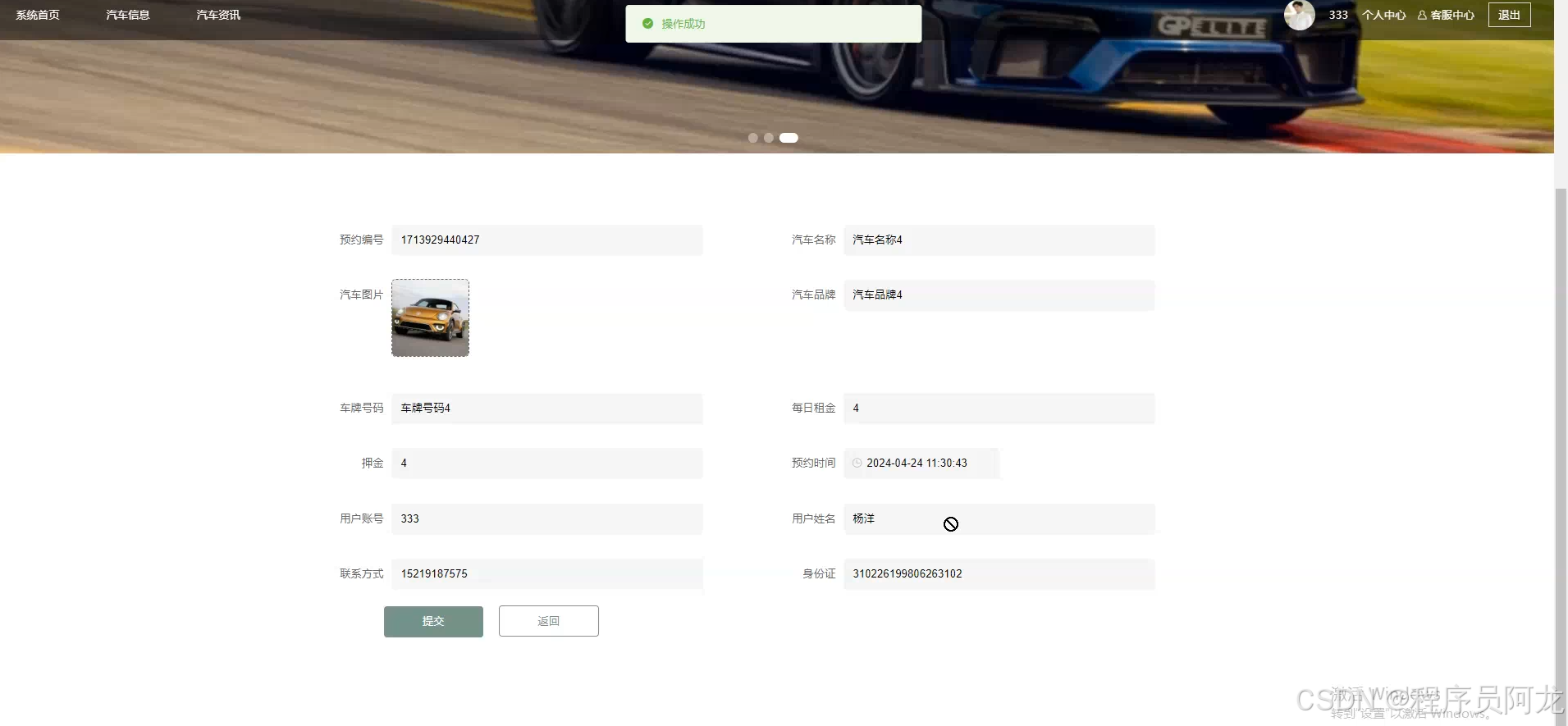This screenshot has height=726, width=1568.
Task: Click the user avatar picture
Action: point(1300,15)
